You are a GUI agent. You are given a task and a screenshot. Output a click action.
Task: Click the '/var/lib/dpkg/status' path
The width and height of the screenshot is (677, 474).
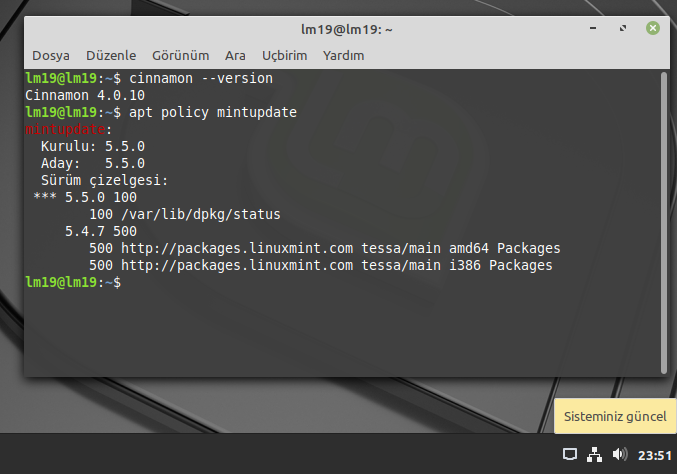(x=201, y=214)
